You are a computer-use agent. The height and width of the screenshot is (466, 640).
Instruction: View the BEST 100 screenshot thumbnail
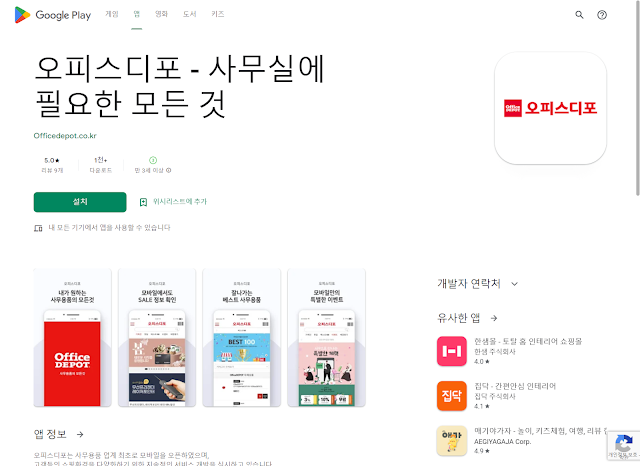[242, 337]
